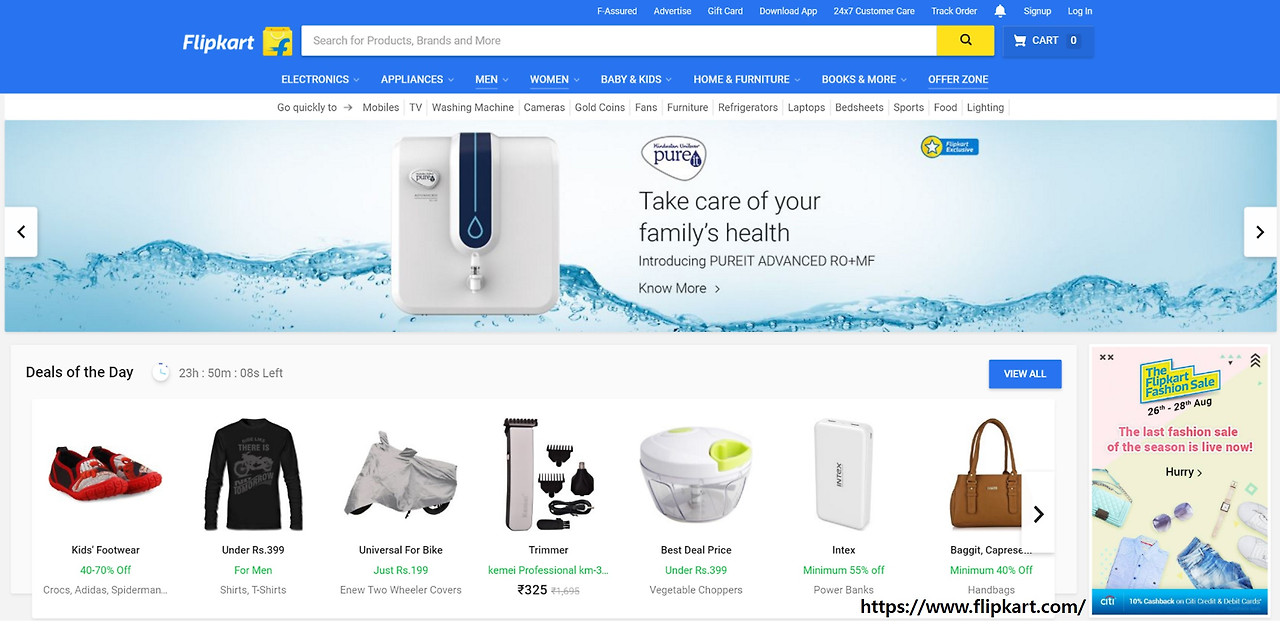Focus the product search input field
This screenshot has height=628, width=1280.
[619, 40]
